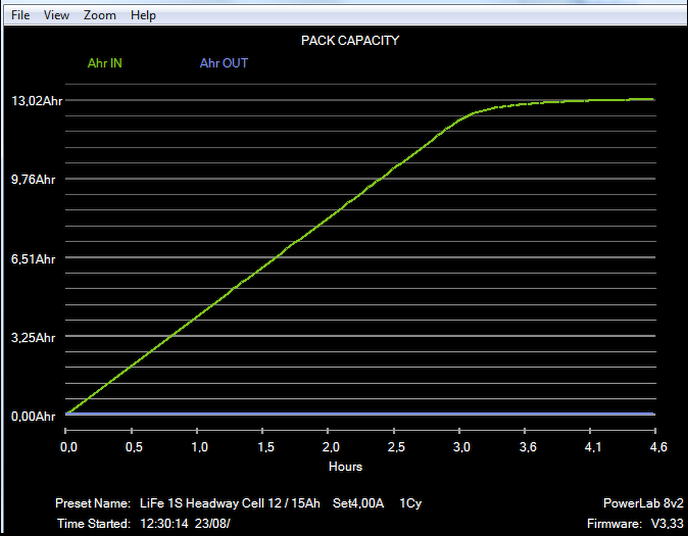688x536 pixels.
Task: Click the 'Preset Name:' label
Action: [x=93, y=503]
